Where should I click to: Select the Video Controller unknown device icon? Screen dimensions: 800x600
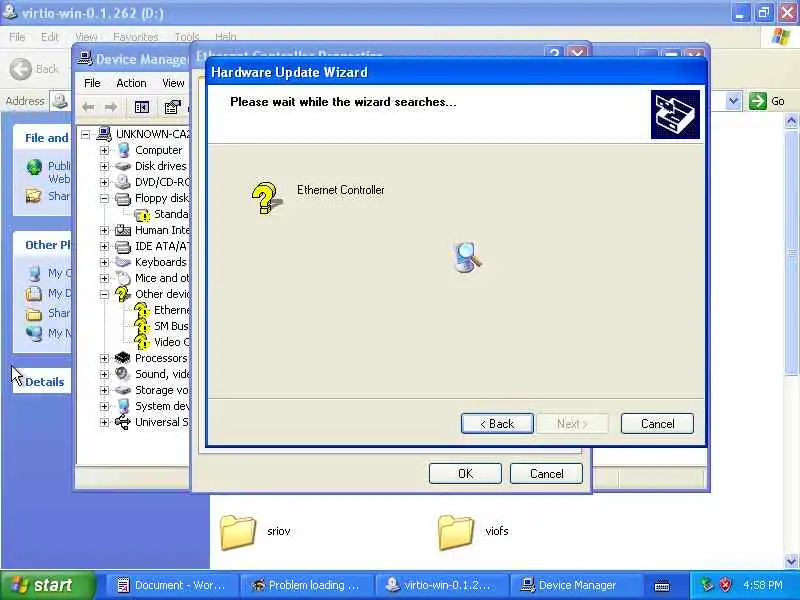coord(141,342)
